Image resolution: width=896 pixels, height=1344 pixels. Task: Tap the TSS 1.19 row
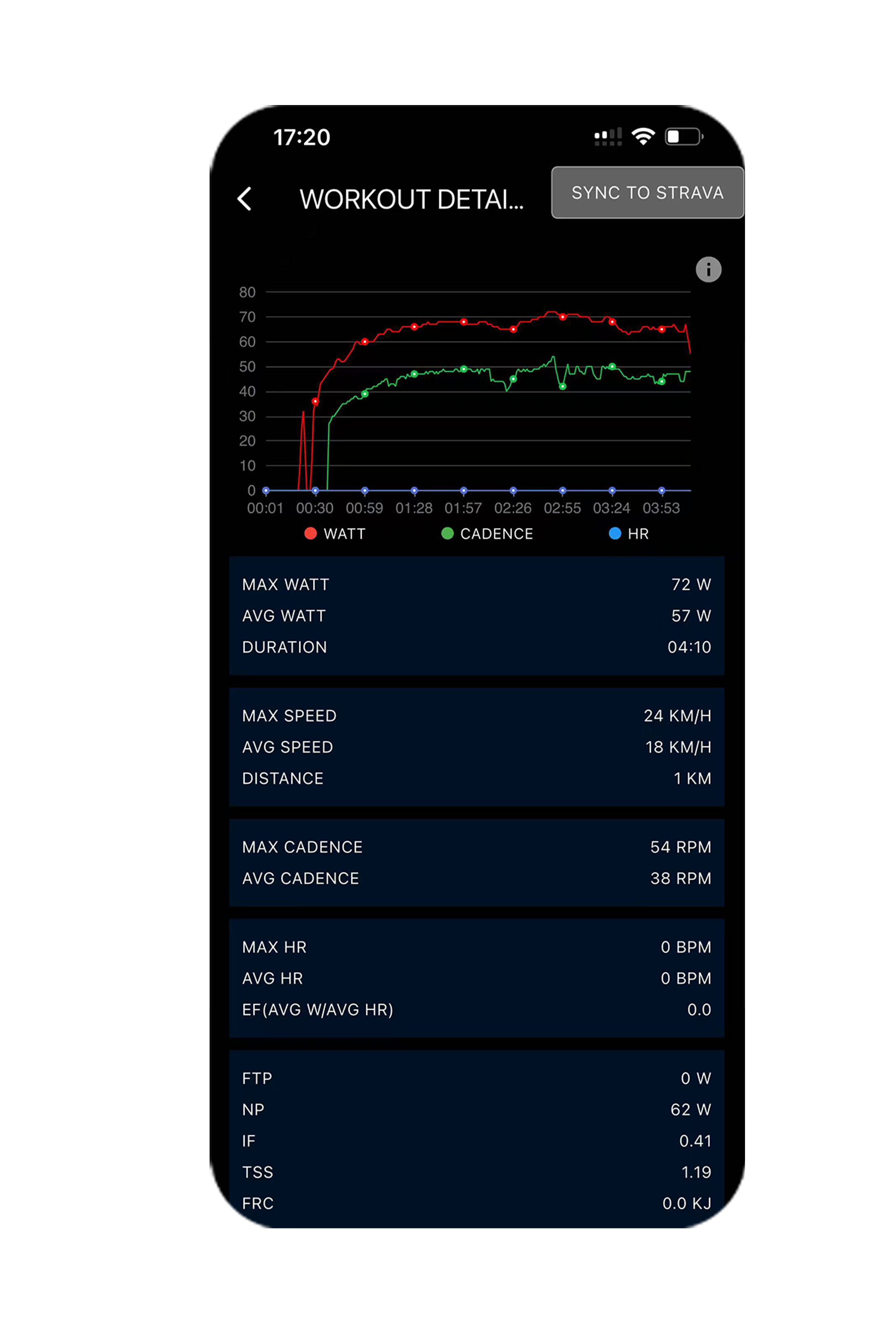[x=476, y=1172]
